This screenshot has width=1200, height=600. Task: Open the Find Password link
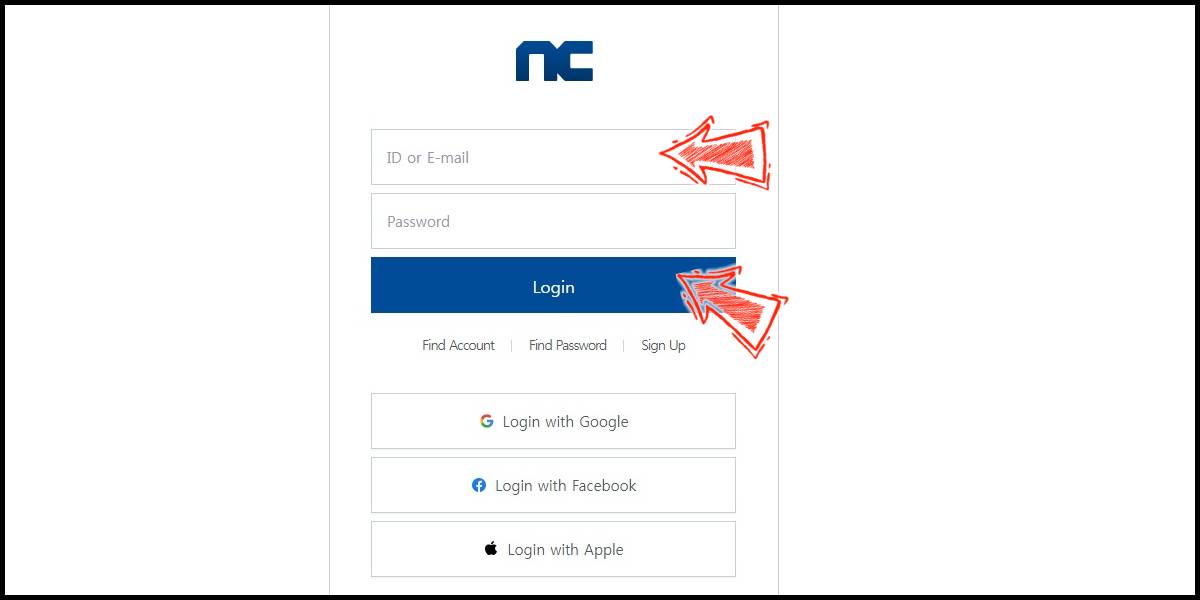pos(568,345)
